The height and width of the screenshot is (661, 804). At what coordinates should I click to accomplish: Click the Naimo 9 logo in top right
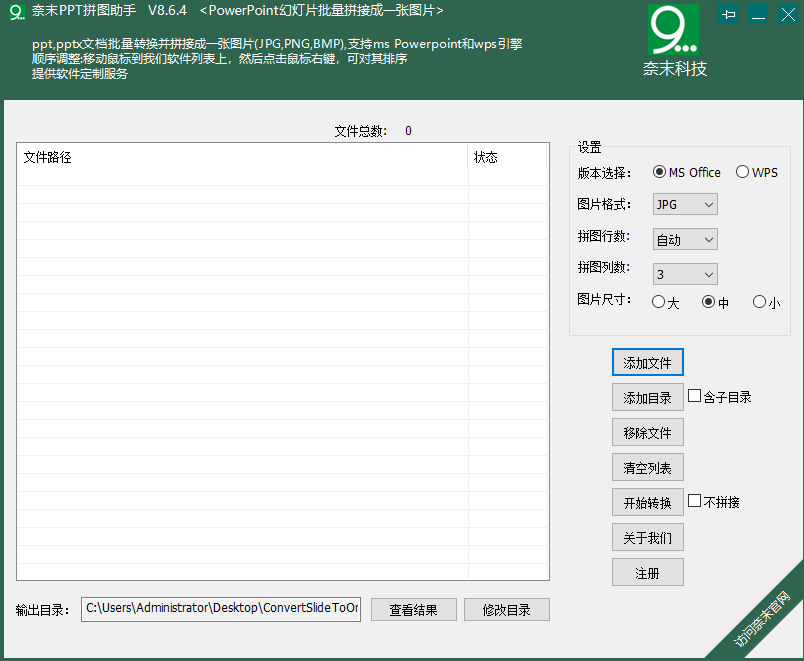click(x=673, y=30)
